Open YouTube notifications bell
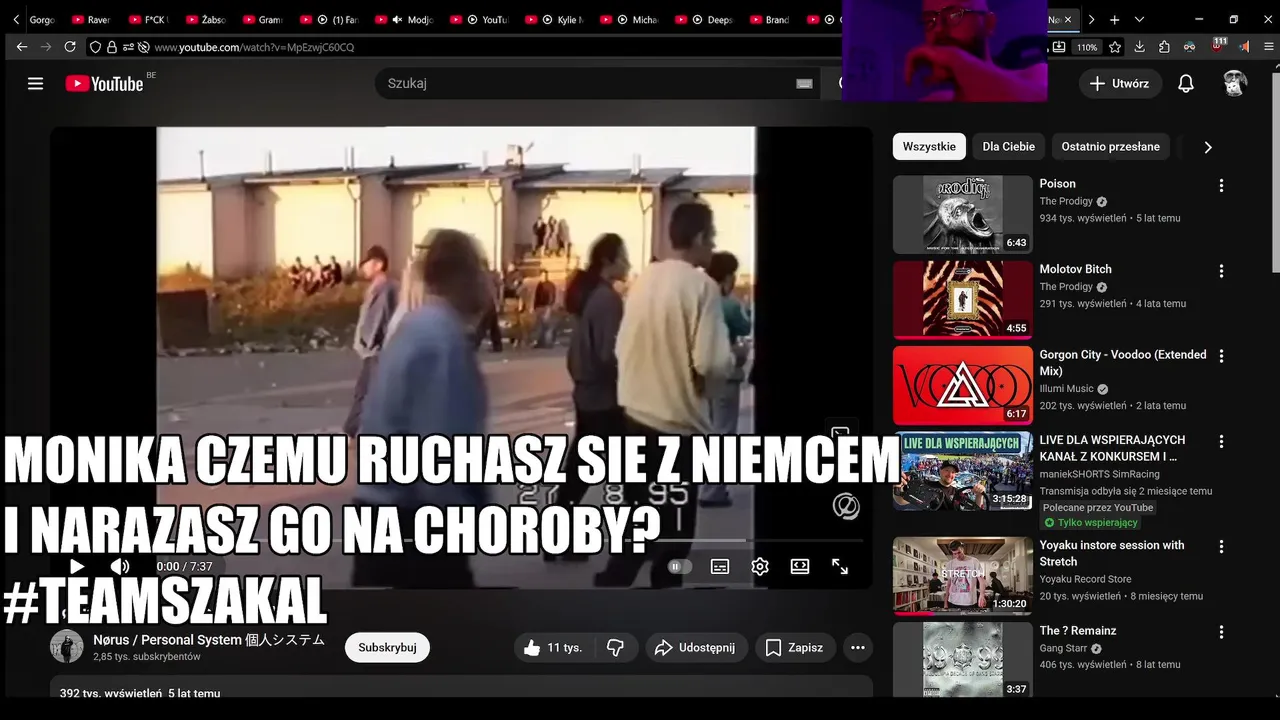Viewport: 1280px width, 720px height. click(x=1186, y=84)
